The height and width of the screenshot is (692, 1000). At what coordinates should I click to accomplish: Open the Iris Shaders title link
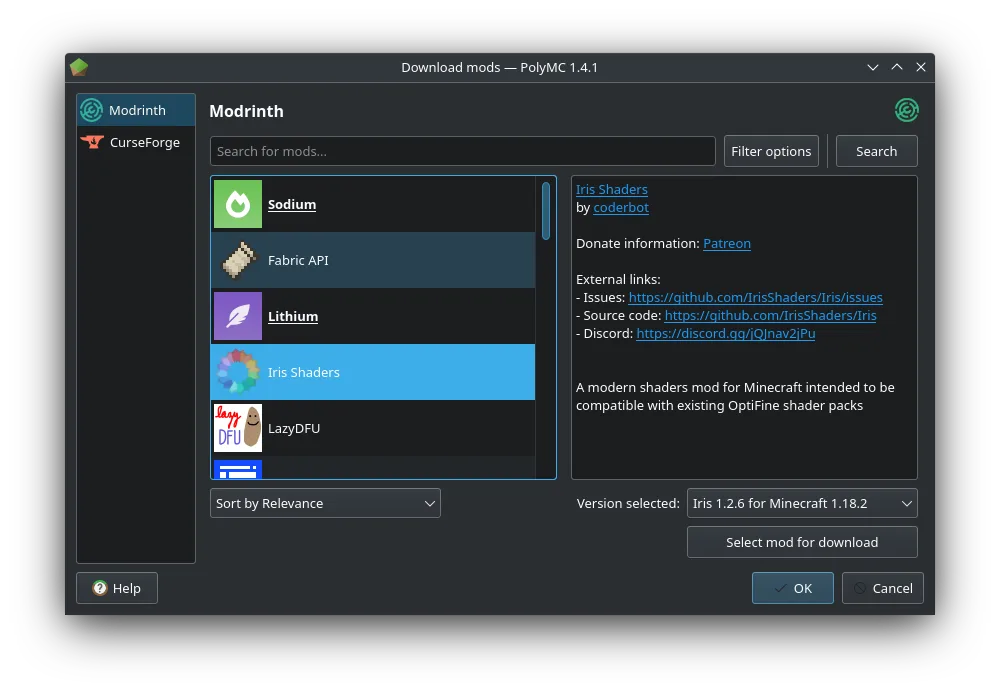point(612,189)
